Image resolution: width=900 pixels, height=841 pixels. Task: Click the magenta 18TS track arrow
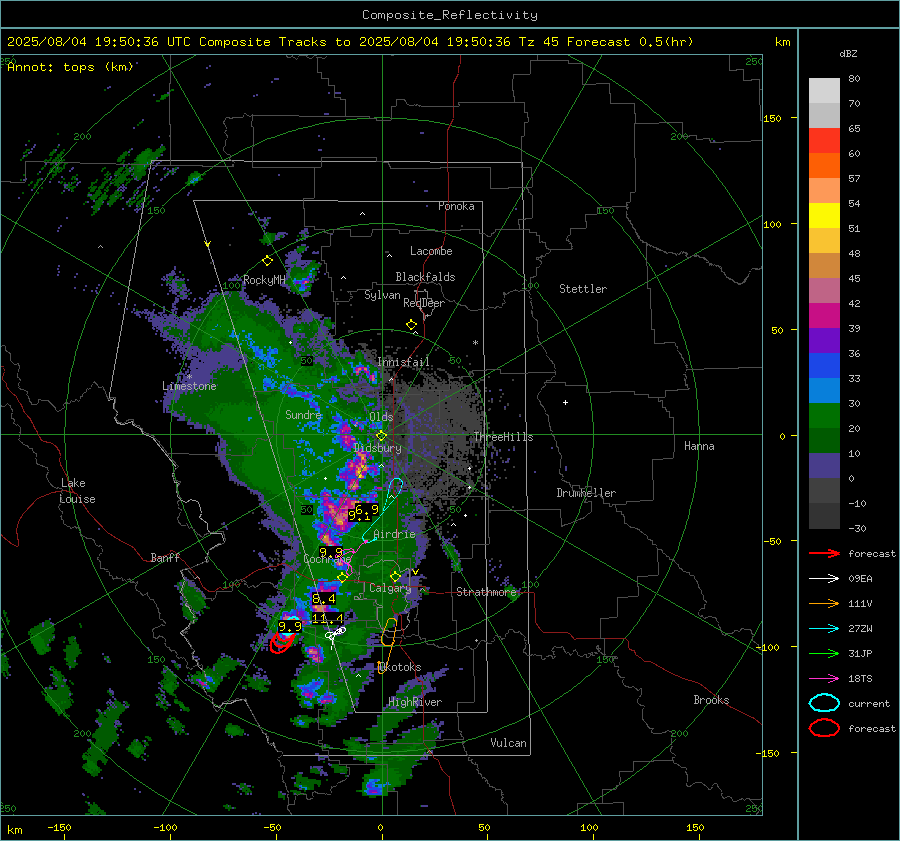tap(824, 679)
